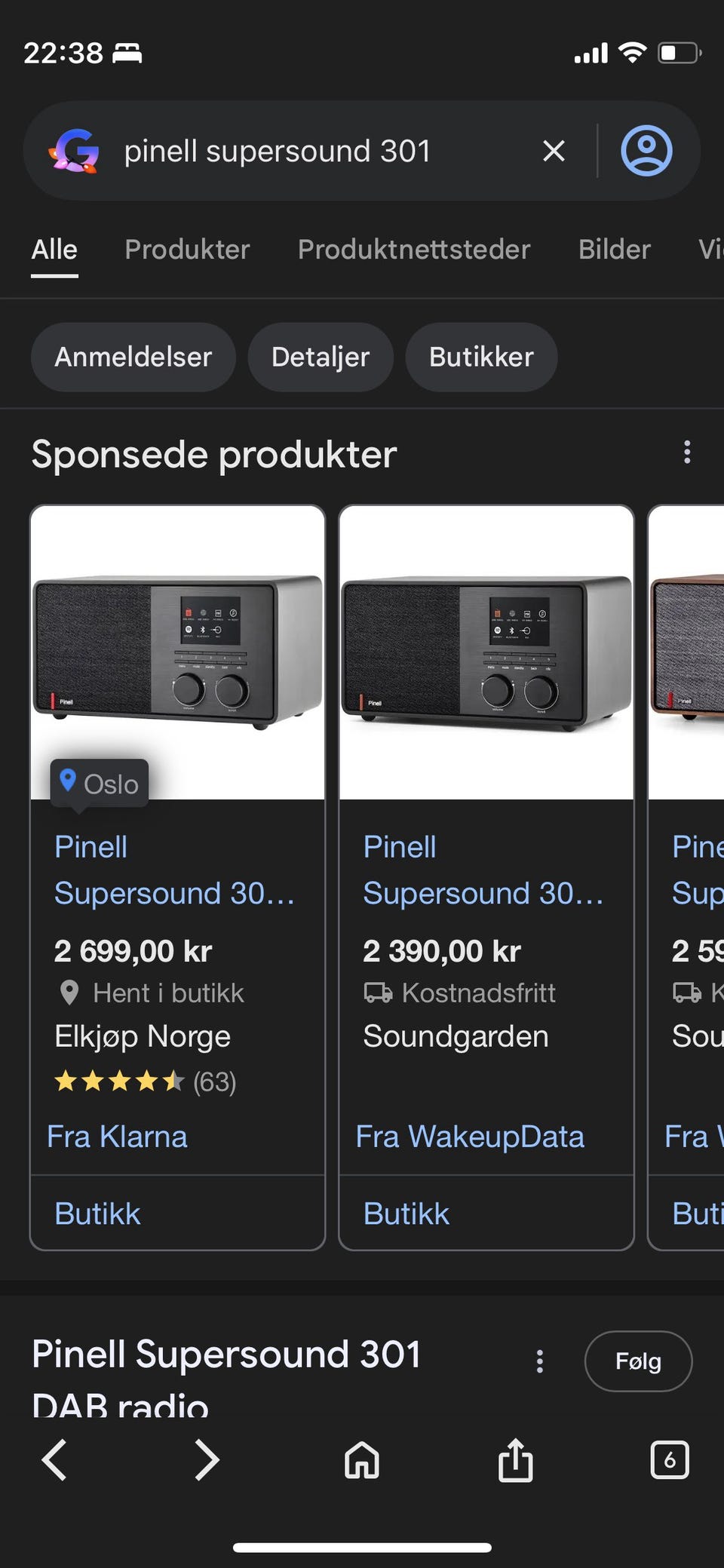Open the tab switcher showing 6 tabs
This screenshot has width=724, height=1568.
pyautogui.click(x=670, y=1459)
